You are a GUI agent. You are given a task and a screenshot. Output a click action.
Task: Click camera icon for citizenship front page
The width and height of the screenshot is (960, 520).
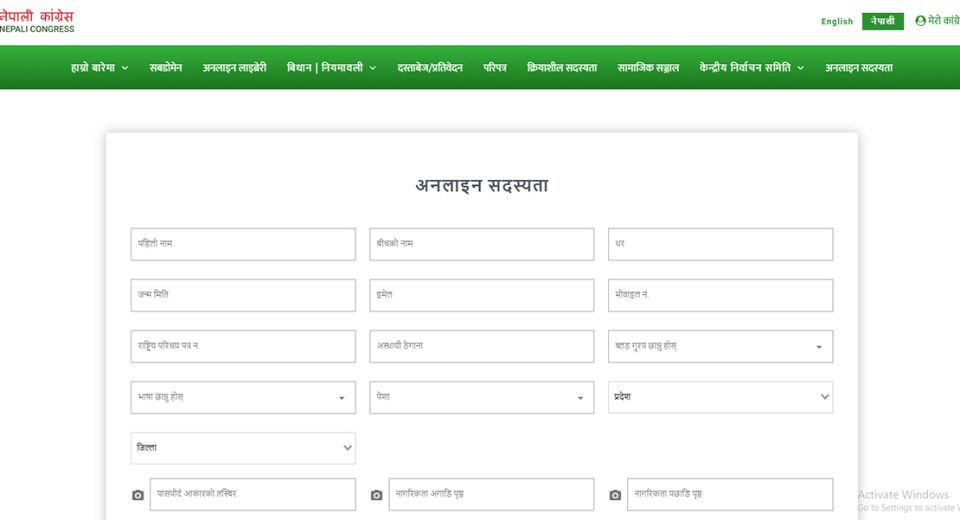377,495
